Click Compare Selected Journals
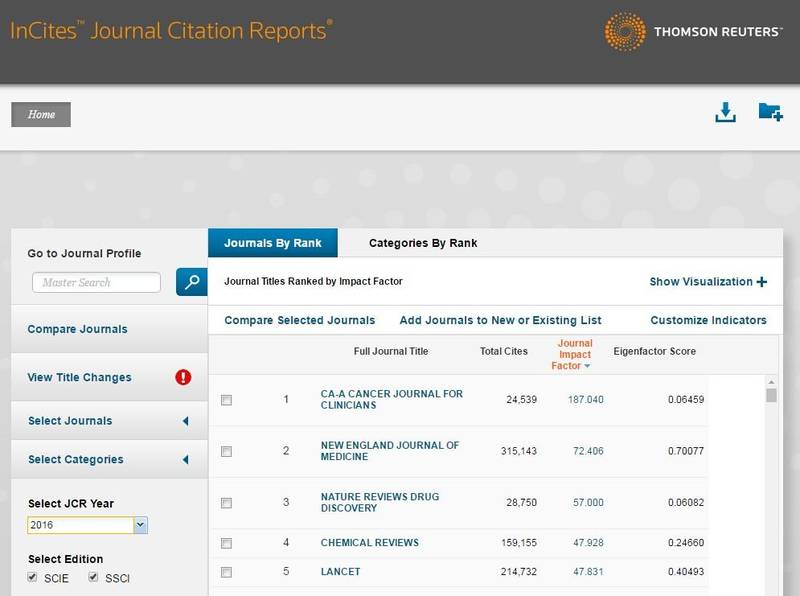Viewport: 800px width, 596px height. [x=299, y=320]
